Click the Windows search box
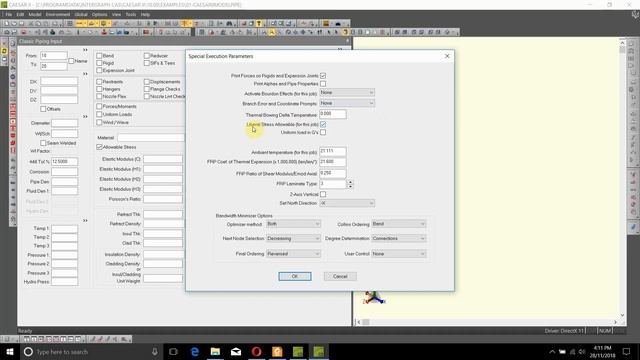 coord(90,351)
